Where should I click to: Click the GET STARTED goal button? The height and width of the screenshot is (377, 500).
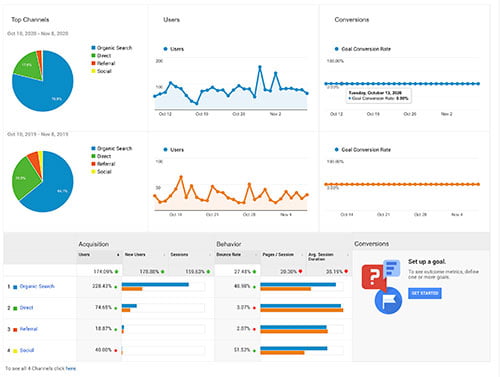tap(424, 293)
